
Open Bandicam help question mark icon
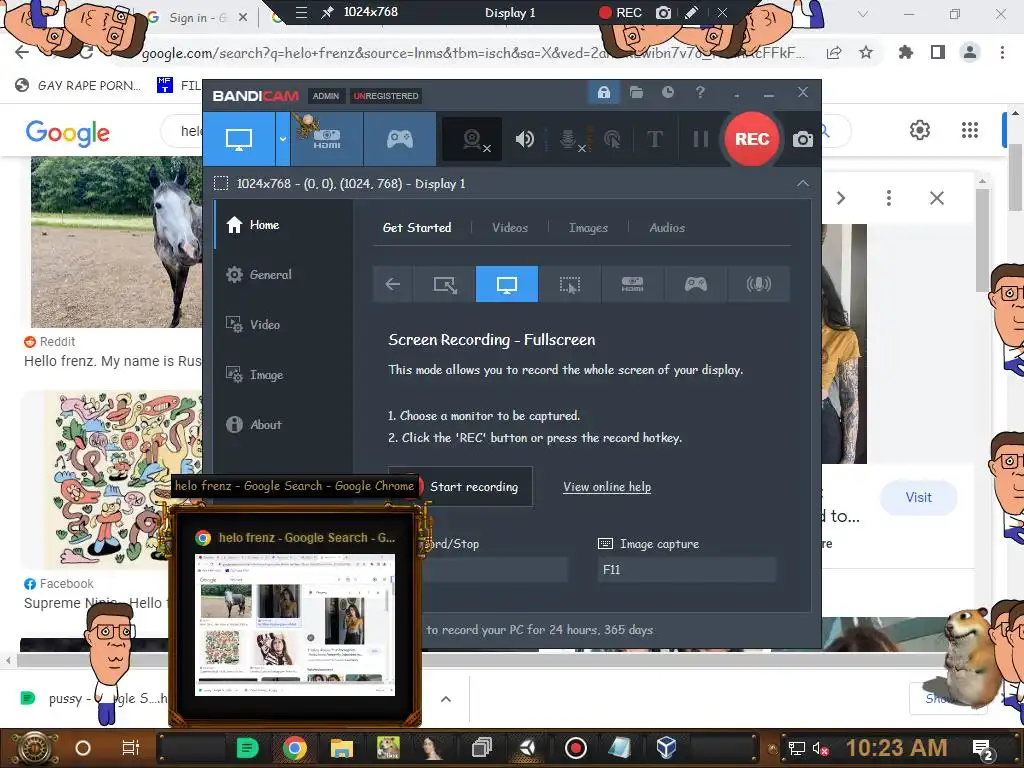[x=700, y=93]
